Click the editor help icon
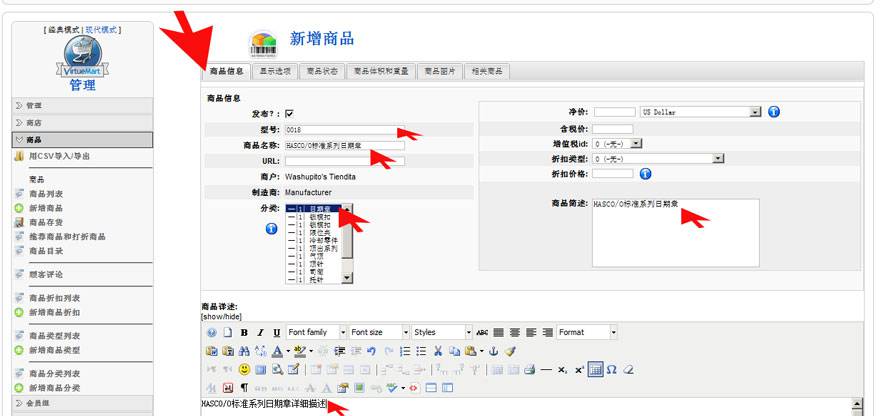The width and height of the screenshot is (880, 416). [212, 332]
